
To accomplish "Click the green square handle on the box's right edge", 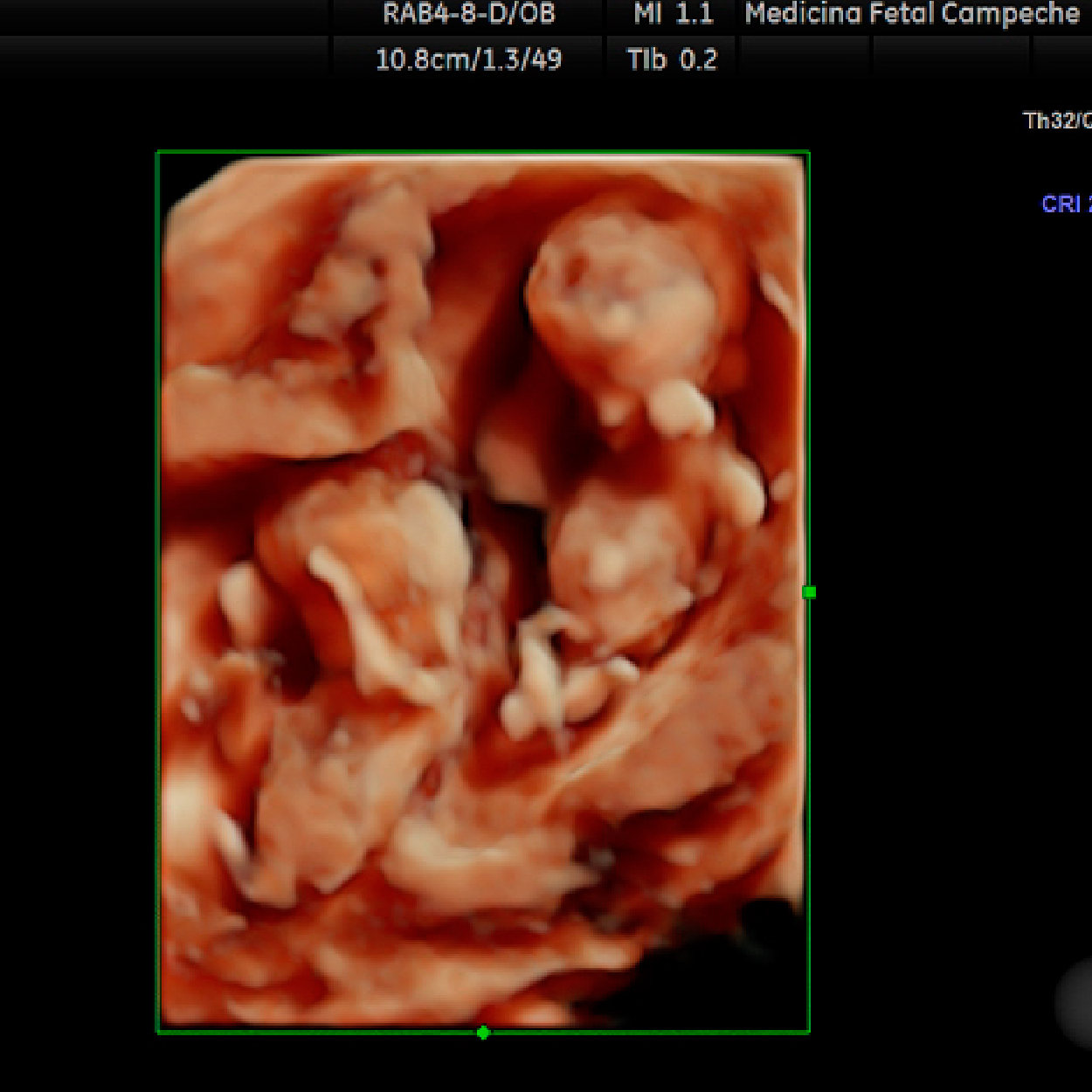I will [809, 592].
